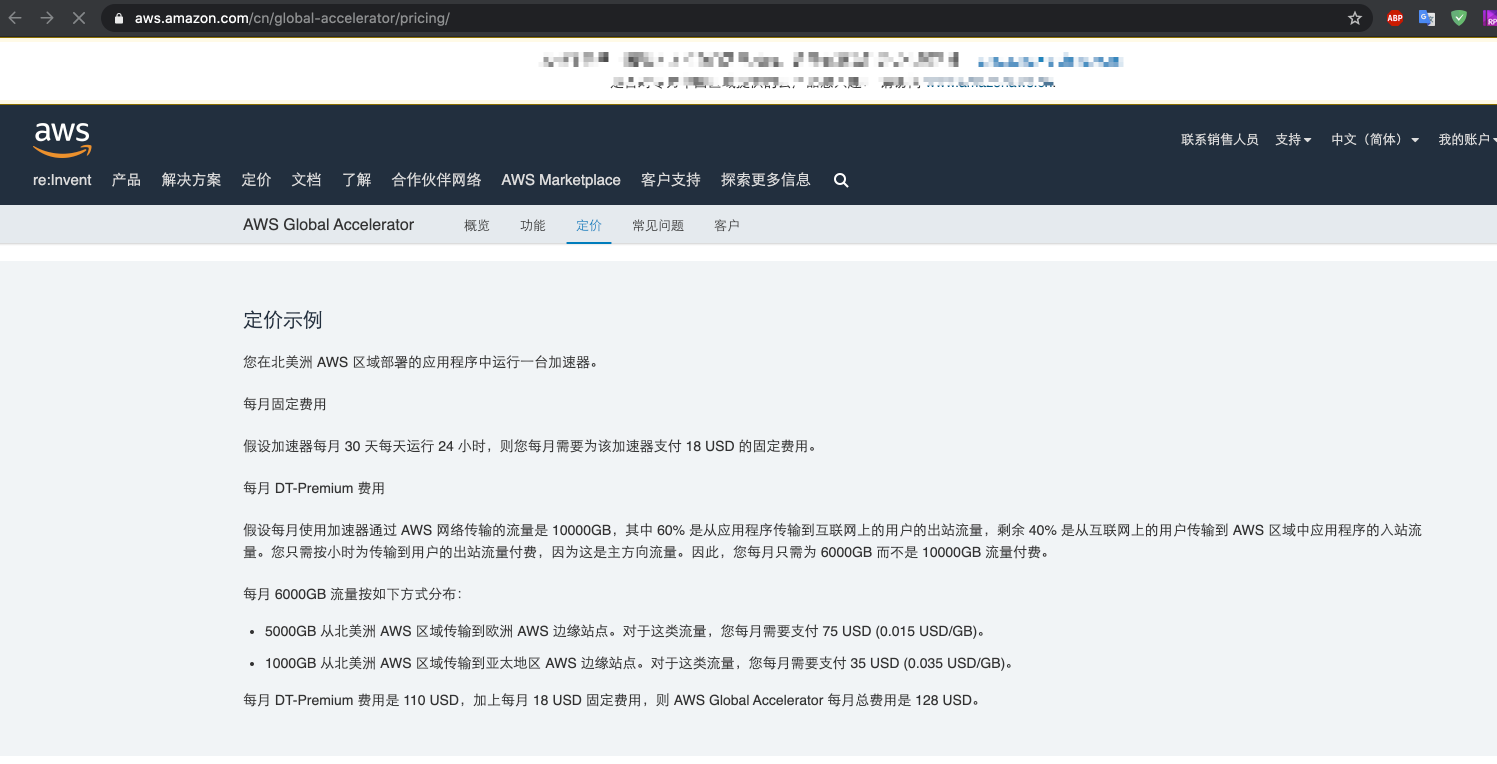The height and width of the screenshot is (764, 1497).
Task: View site info via lock icon
Action: click(120, 18)
